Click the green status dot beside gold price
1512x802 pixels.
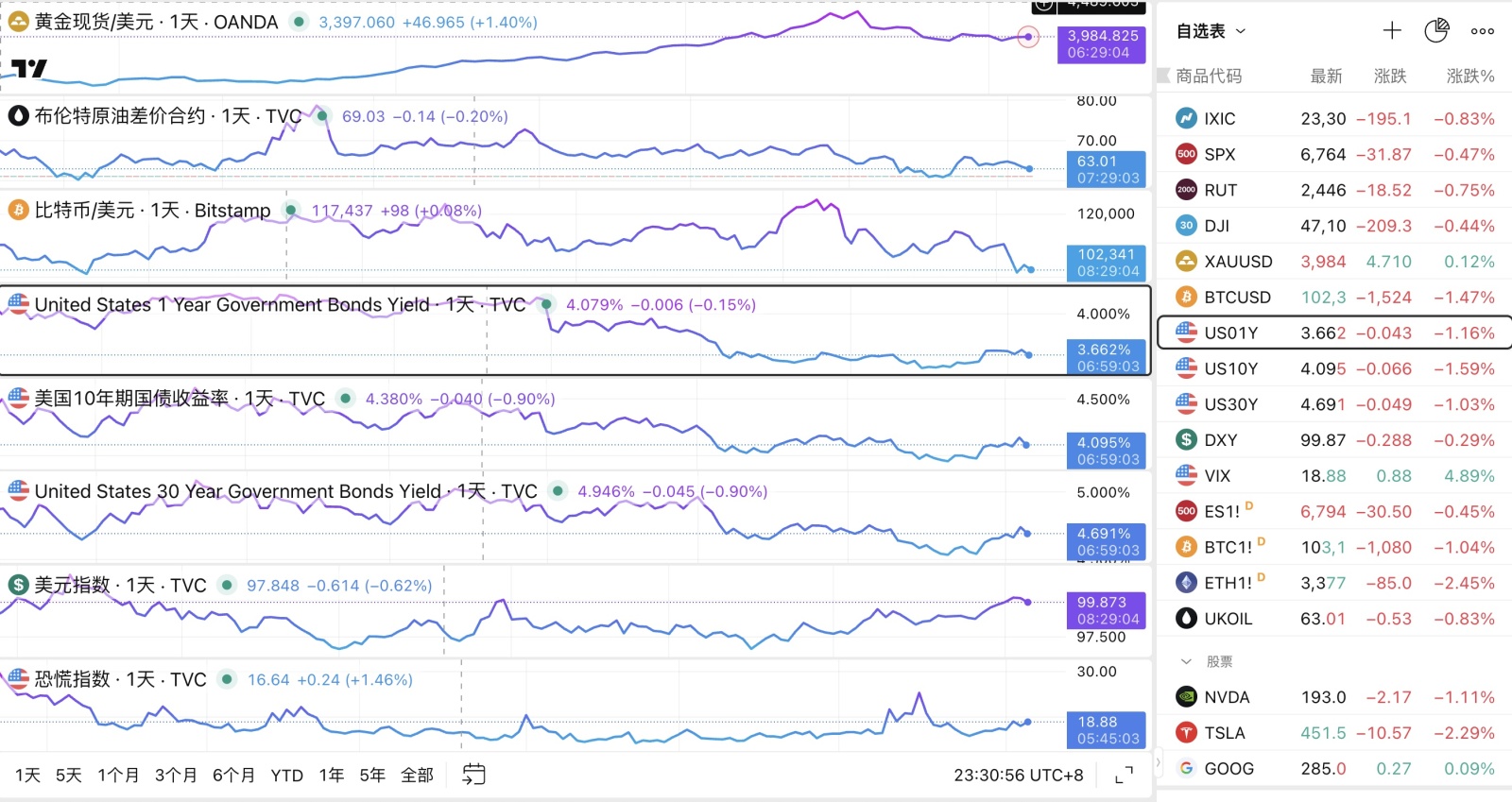(299, 21)
